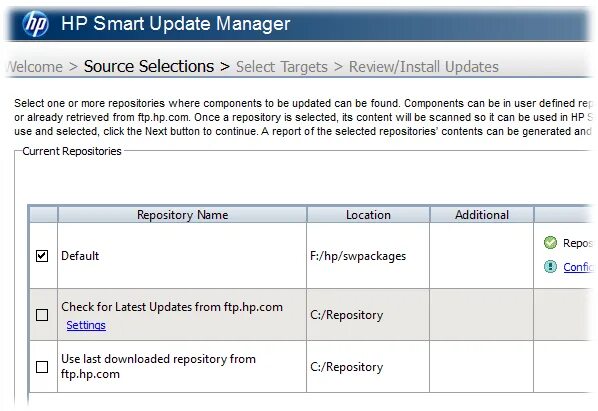
Task: Click the Additional column header
Action: [482, 215]
